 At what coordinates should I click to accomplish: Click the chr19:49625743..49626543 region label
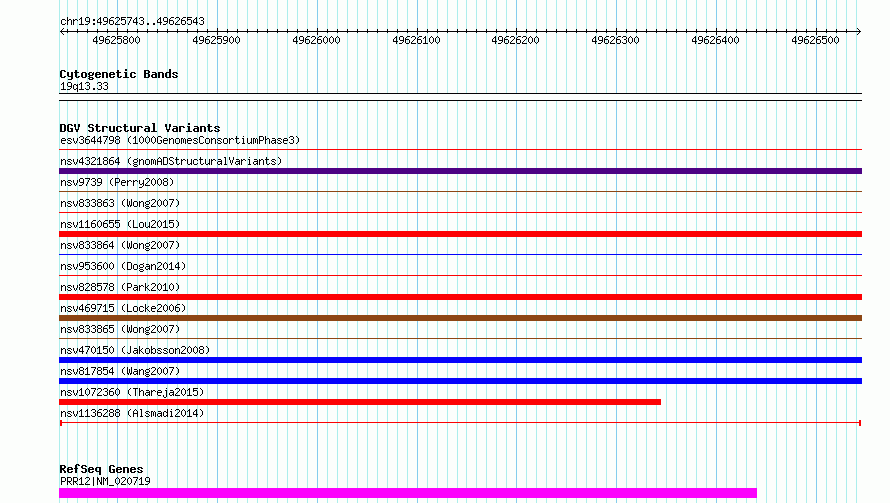pos(132,22)
